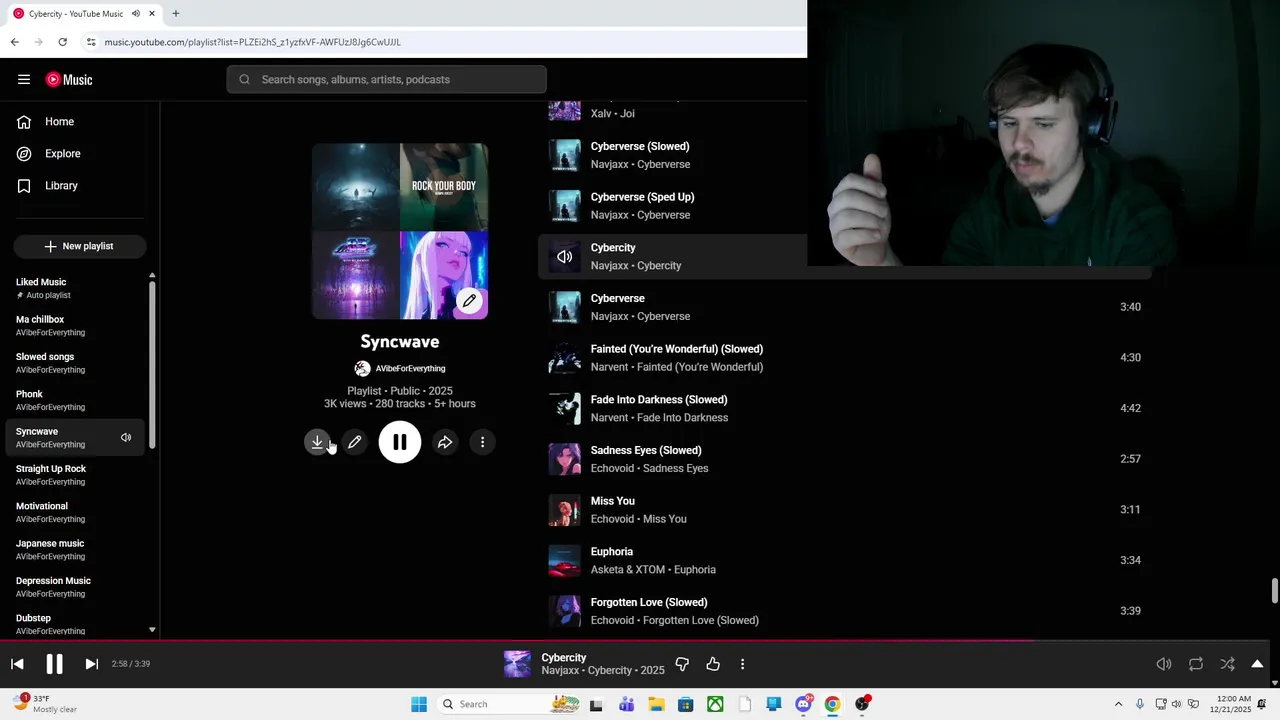Dislike the current song Cybercity
The height and width of the screenshot is (720, 1280).
tap(682, 664)
